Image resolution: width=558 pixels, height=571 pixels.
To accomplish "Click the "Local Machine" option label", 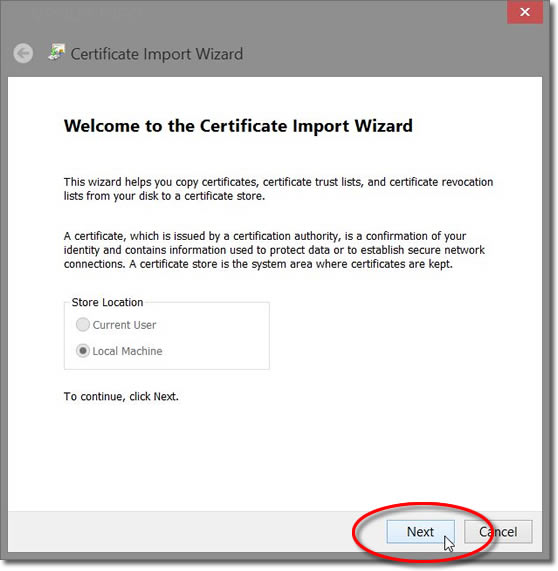I will 127,351.
